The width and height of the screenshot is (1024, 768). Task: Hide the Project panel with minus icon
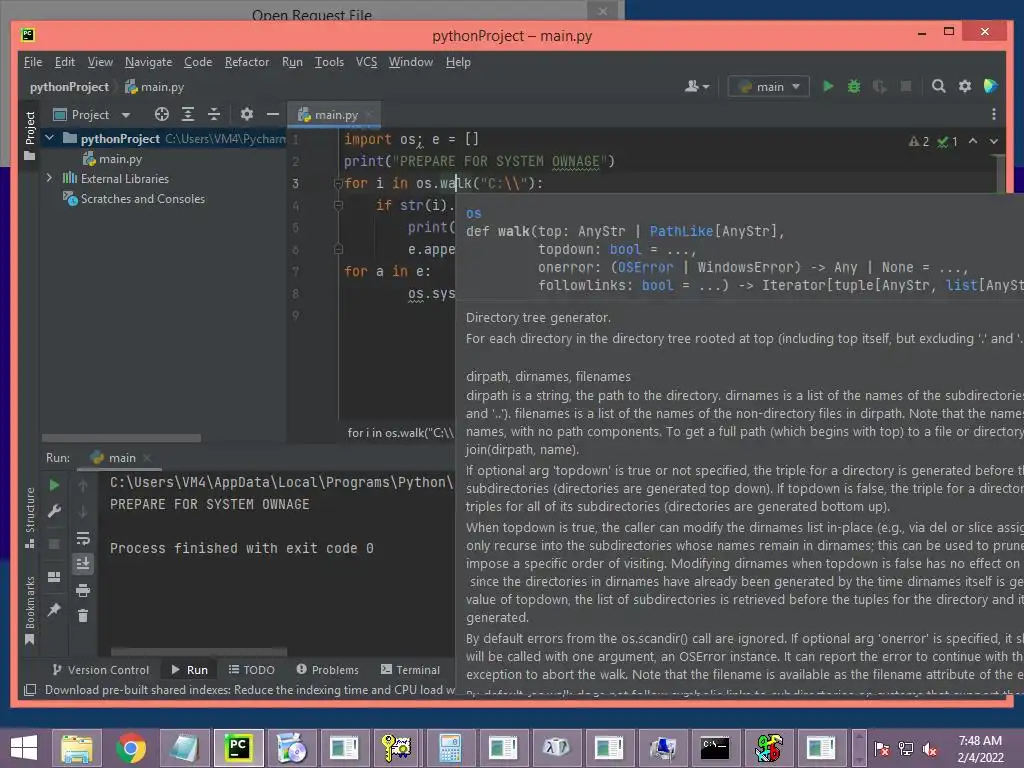pos(272,114)
